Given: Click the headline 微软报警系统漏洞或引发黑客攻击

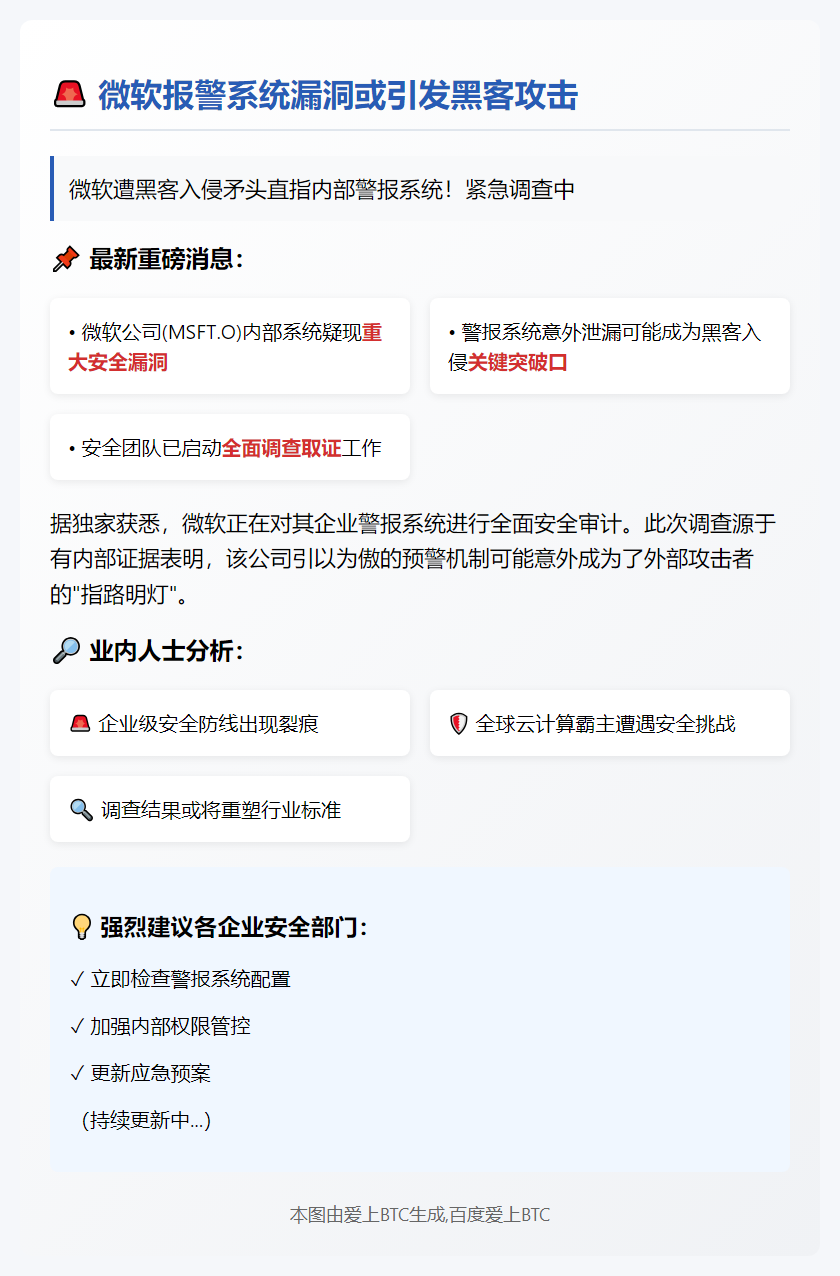Looking at the screenshot, I should coord(337,96).
